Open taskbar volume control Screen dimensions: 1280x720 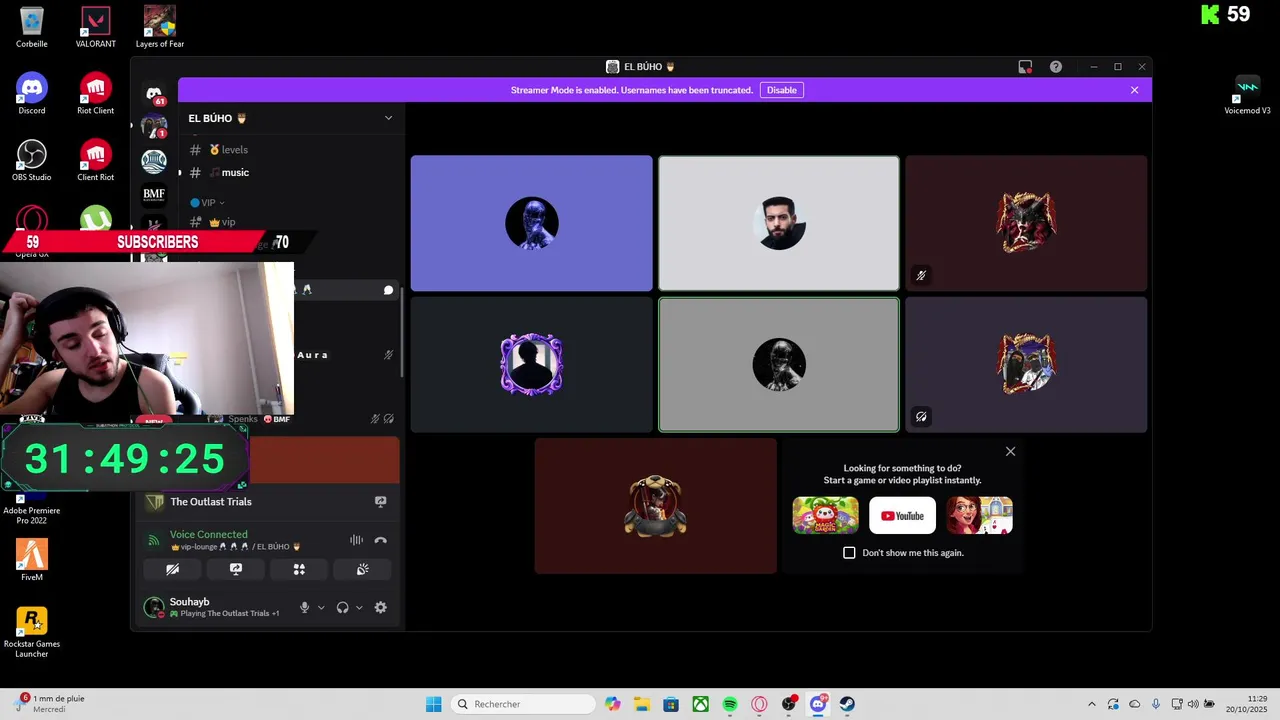pos(1193,704)
